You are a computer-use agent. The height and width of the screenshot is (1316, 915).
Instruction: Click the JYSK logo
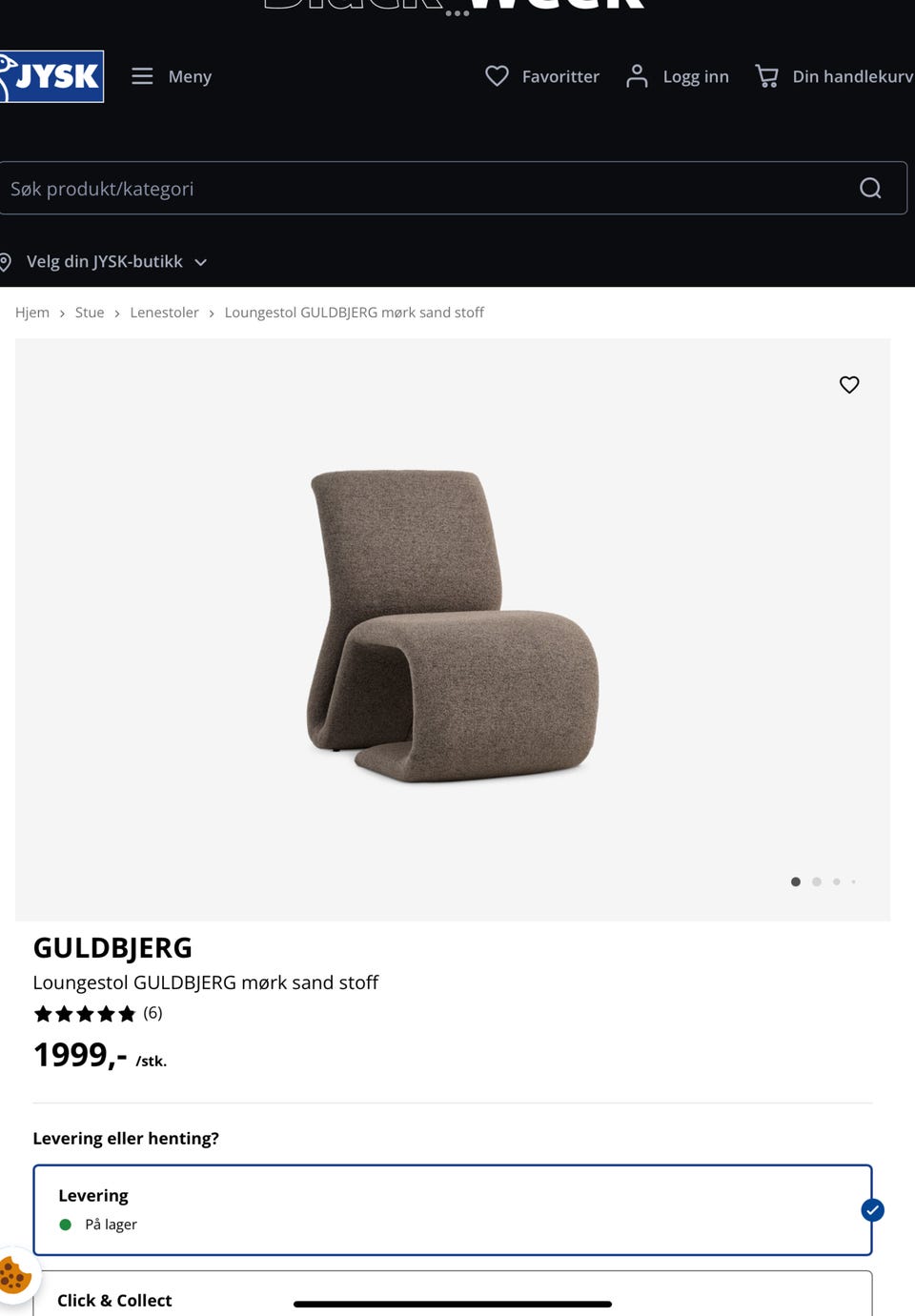(51, 76)
